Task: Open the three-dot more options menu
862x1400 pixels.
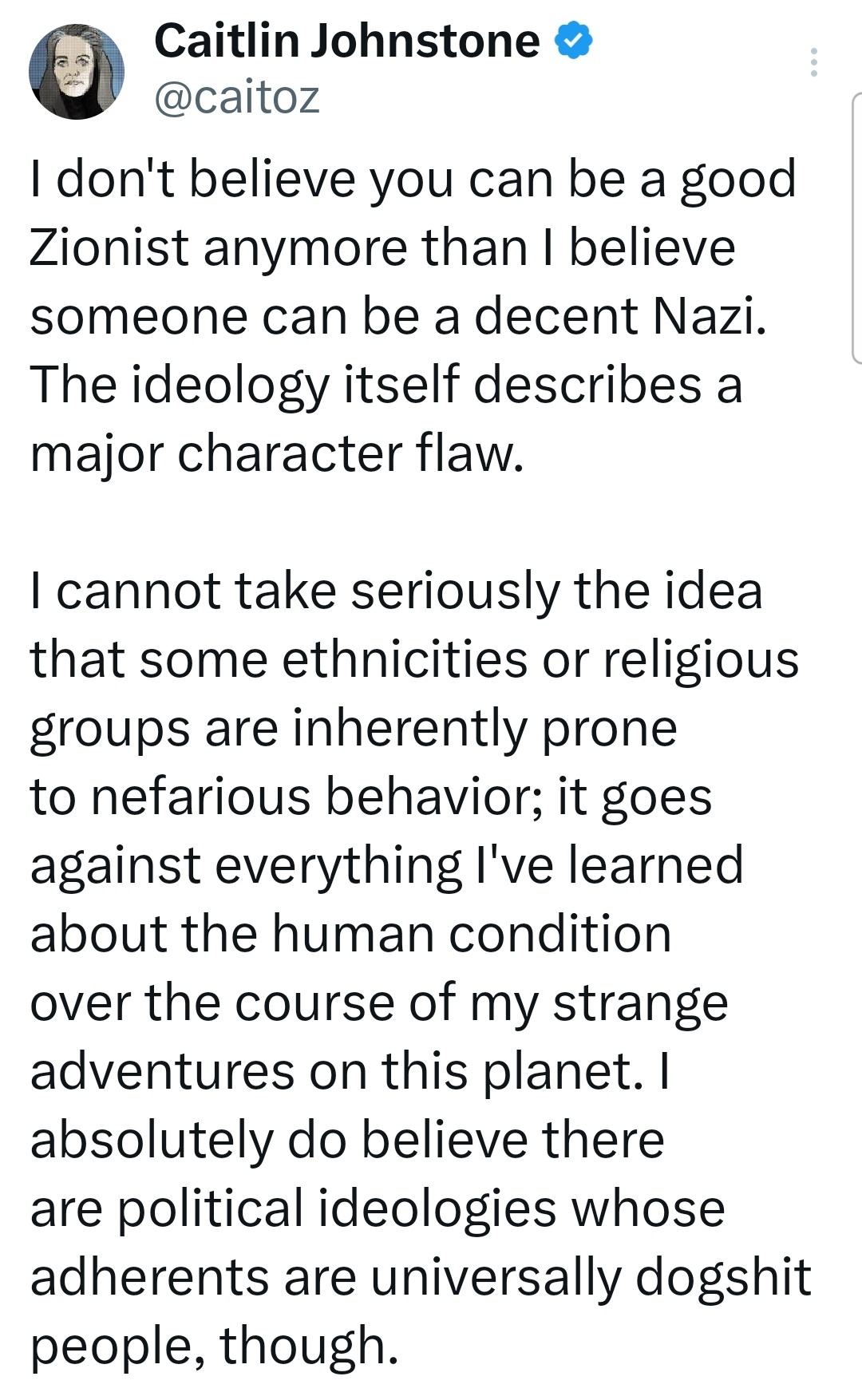Action: point(813,62)
